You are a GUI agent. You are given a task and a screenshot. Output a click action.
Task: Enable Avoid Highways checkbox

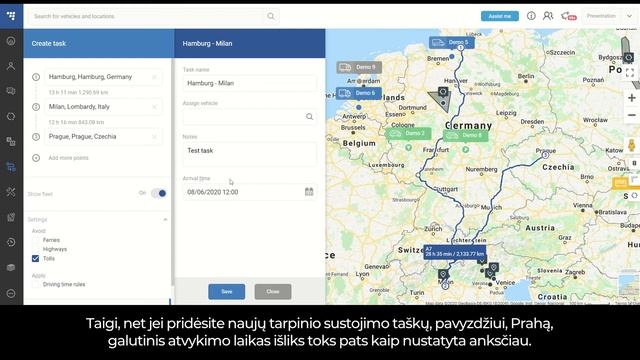(36, 249)
